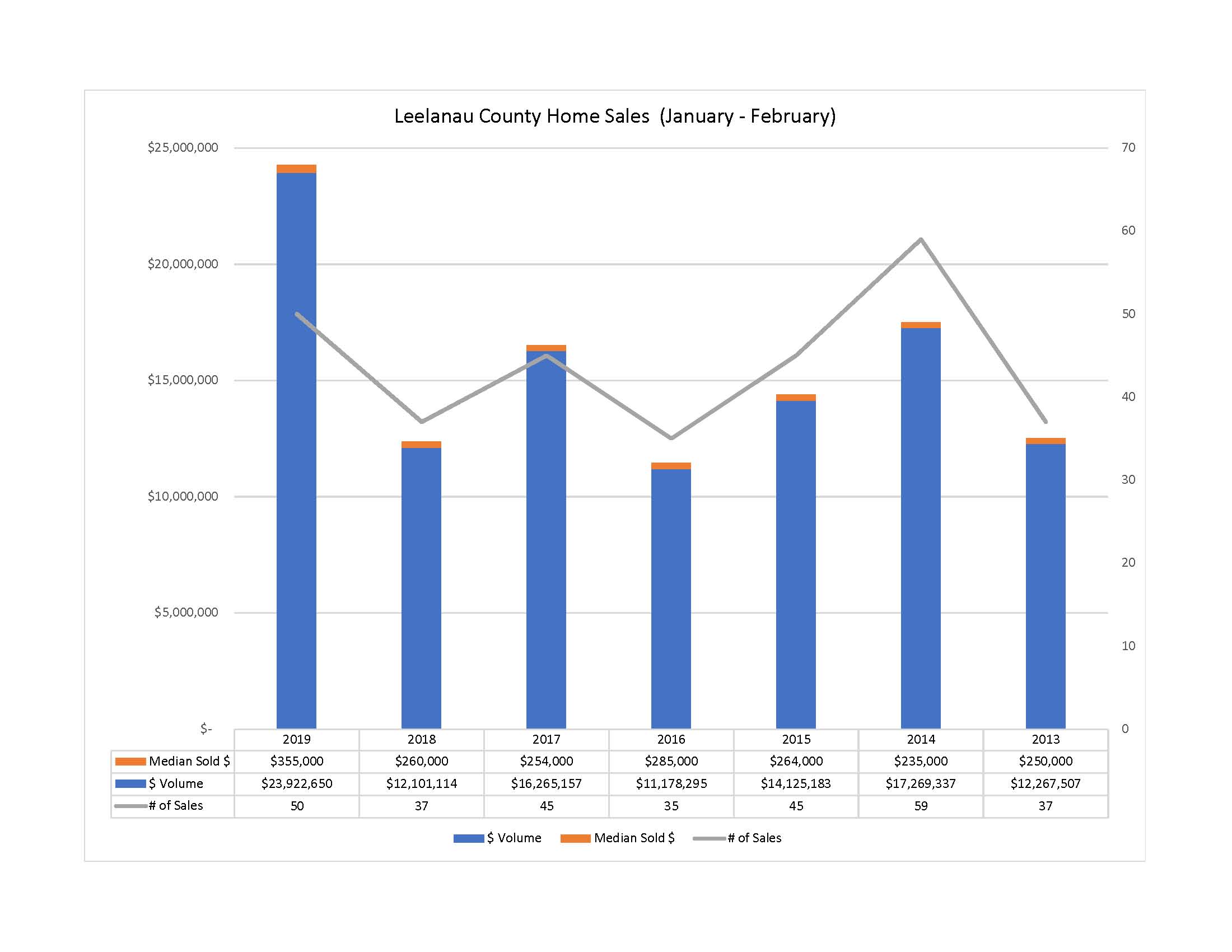Click the 50 sales count cell
The height and width of the screenshot is (952, 1232).
[x=297, y=806]
